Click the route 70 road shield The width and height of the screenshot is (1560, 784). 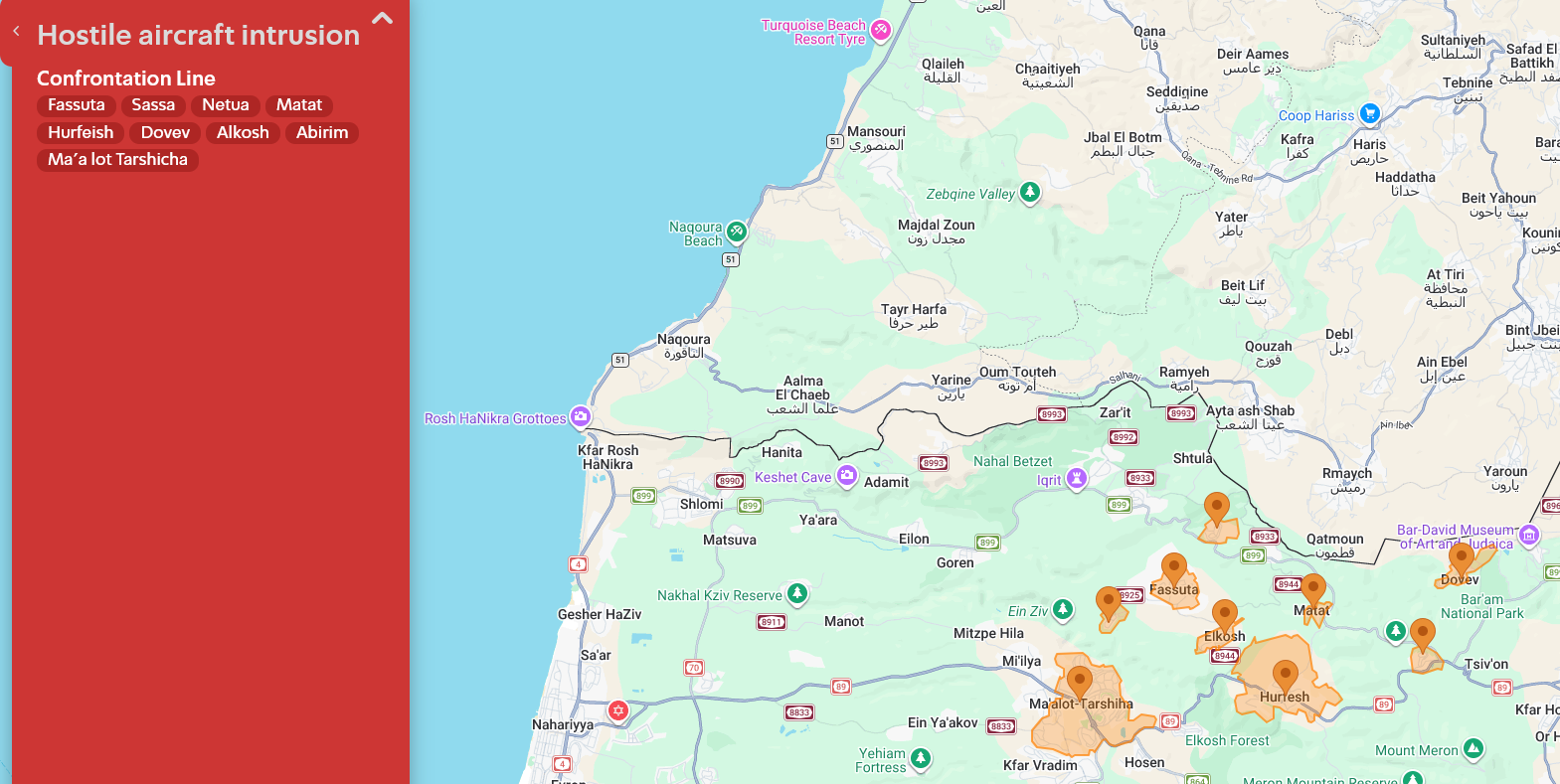click(694, 668)
